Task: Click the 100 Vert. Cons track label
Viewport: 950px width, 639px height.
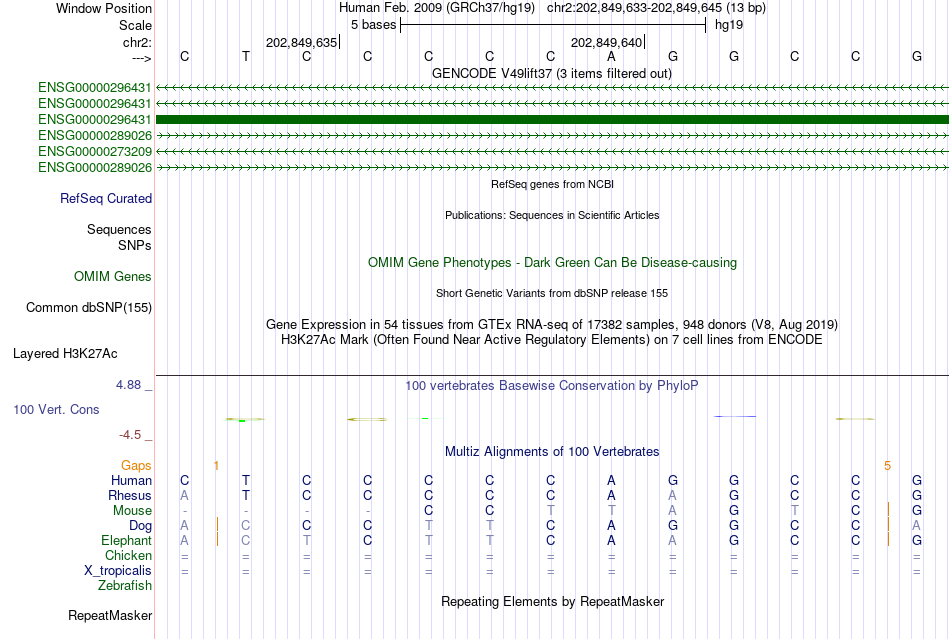Action: (56, 409)
